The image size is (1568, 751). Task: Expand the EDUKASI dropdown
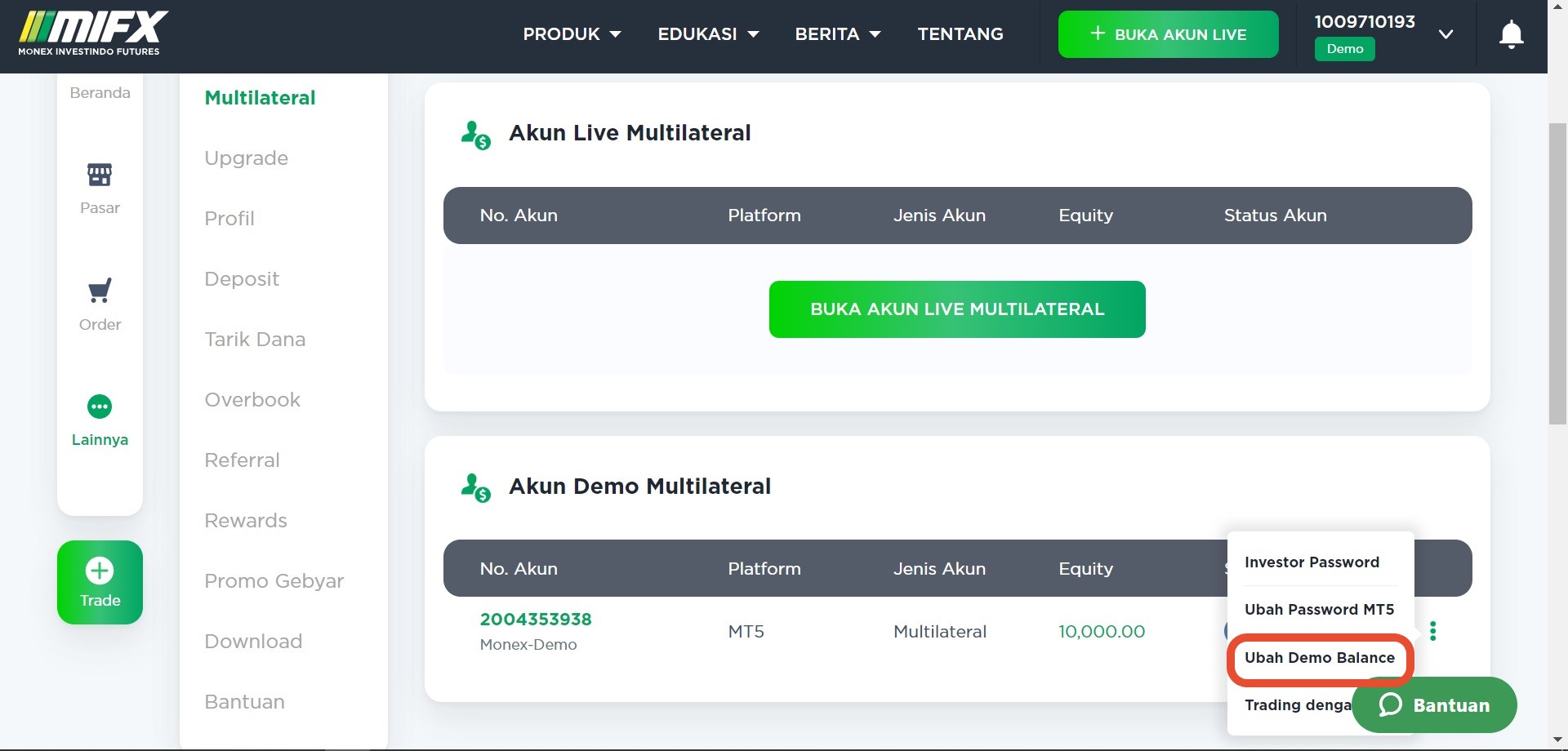point(708,34)
